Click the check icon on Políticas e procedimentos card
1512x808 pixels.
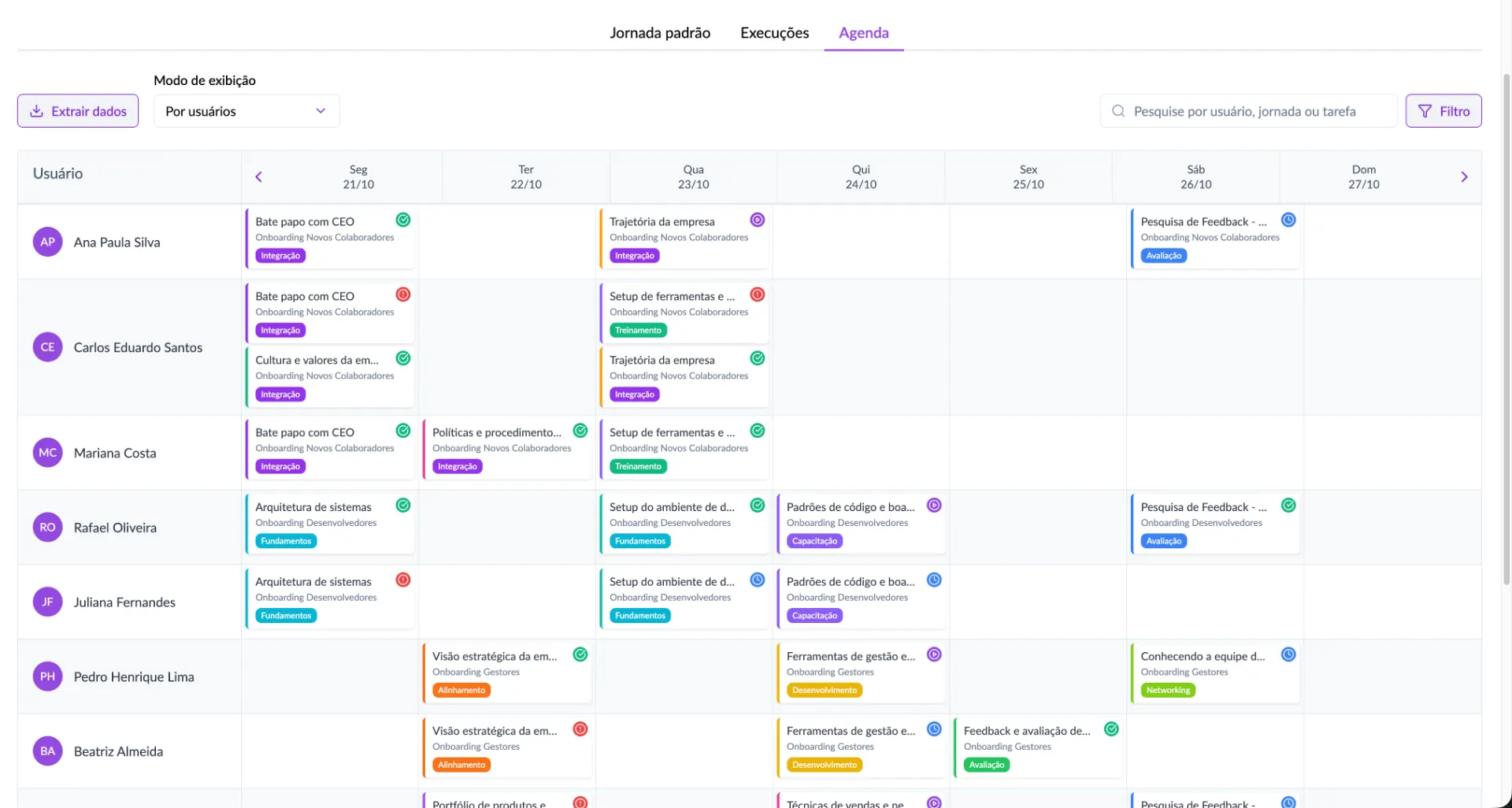(580, 431)
